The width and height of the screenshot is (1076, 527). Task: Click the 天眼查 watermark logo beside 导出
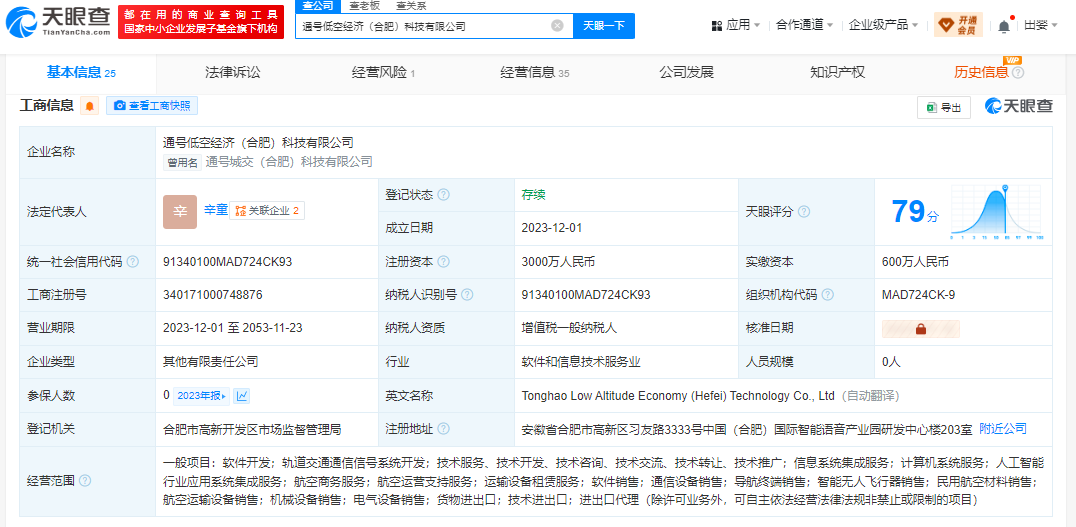tap(1018, 106)
